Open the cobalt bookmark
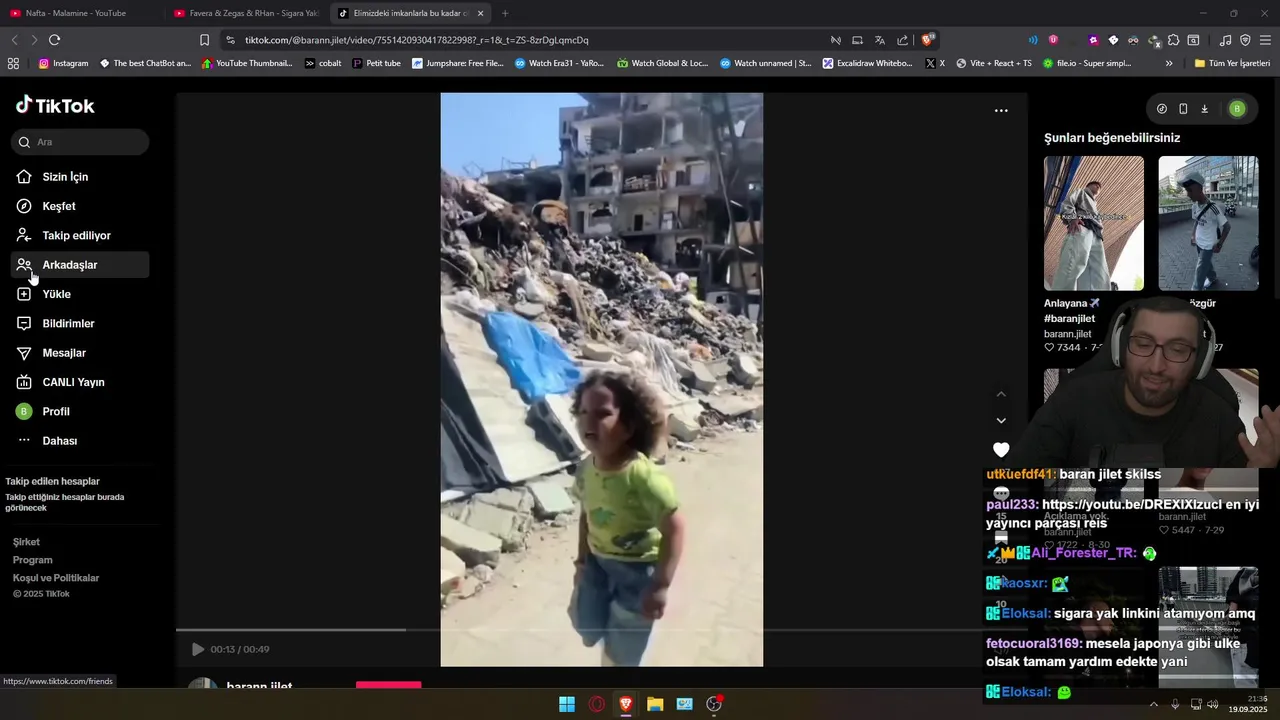The width and height of the screenshot is (1280, 720). click(x=322, y=63)
